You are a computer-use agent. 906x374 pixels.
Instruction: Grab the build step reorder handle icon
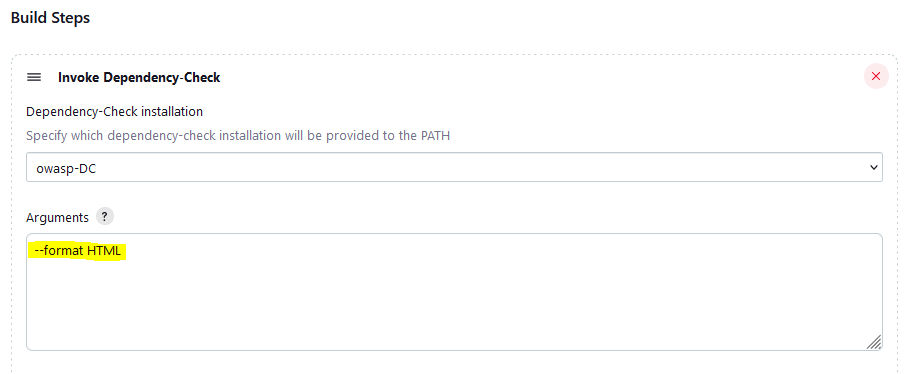pos(34,77)
